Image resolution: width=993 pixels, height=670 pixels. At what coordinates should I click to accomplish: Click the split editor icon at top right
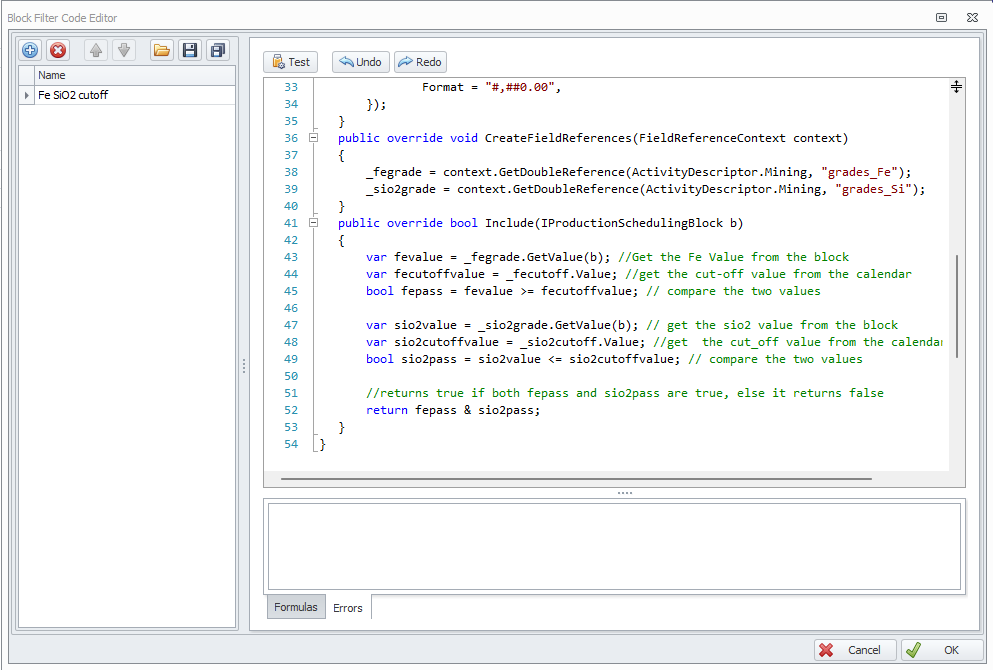point(956,87)
